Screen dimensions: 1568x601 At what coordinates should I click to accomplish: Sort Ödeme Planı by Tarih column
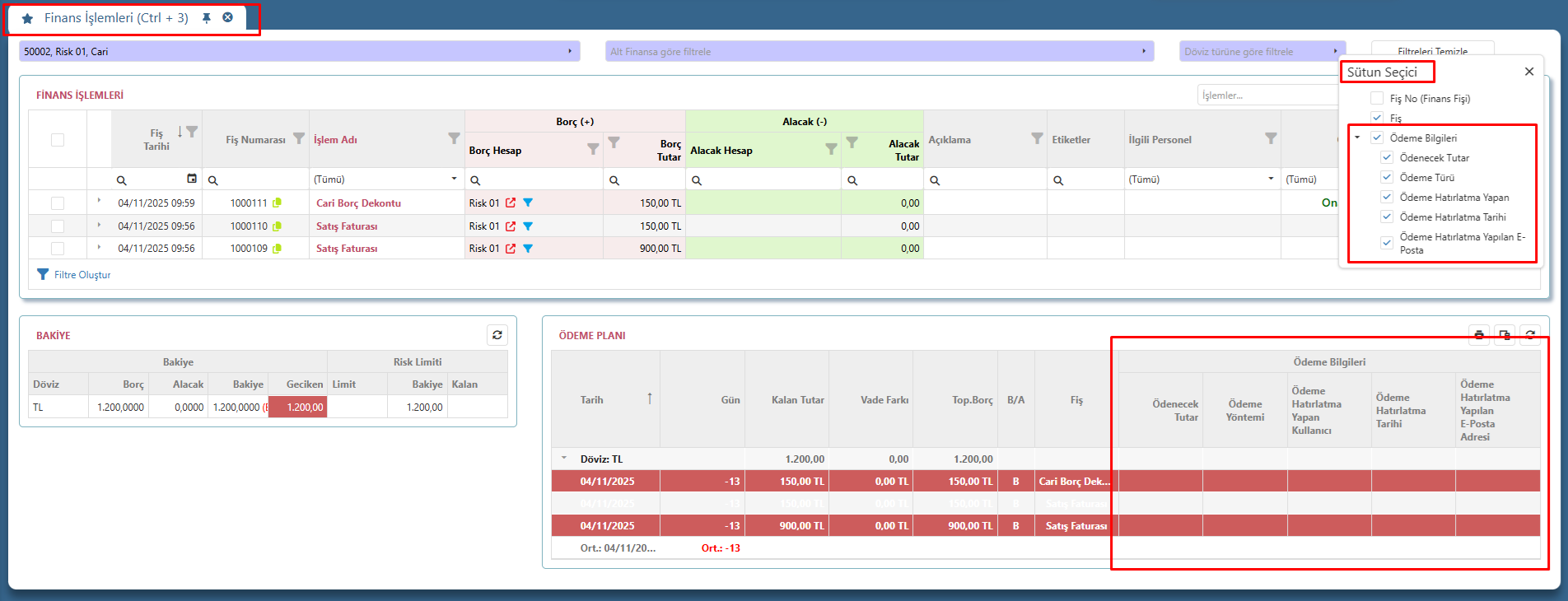pyautogui.click(x=592, y=399)
